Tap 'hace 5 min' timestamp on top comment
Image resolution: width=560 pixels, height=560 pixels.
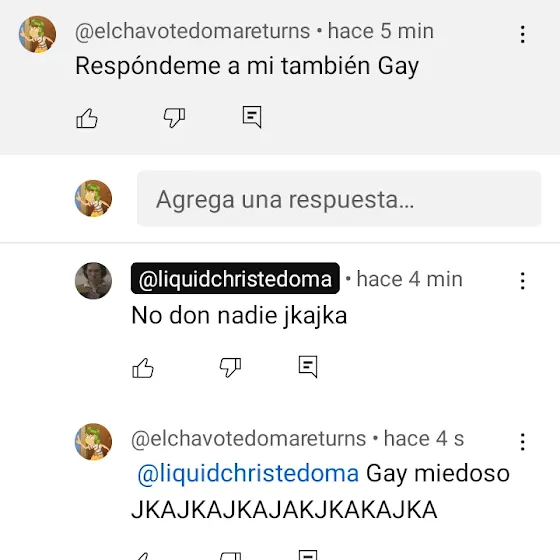pos(381,31)
